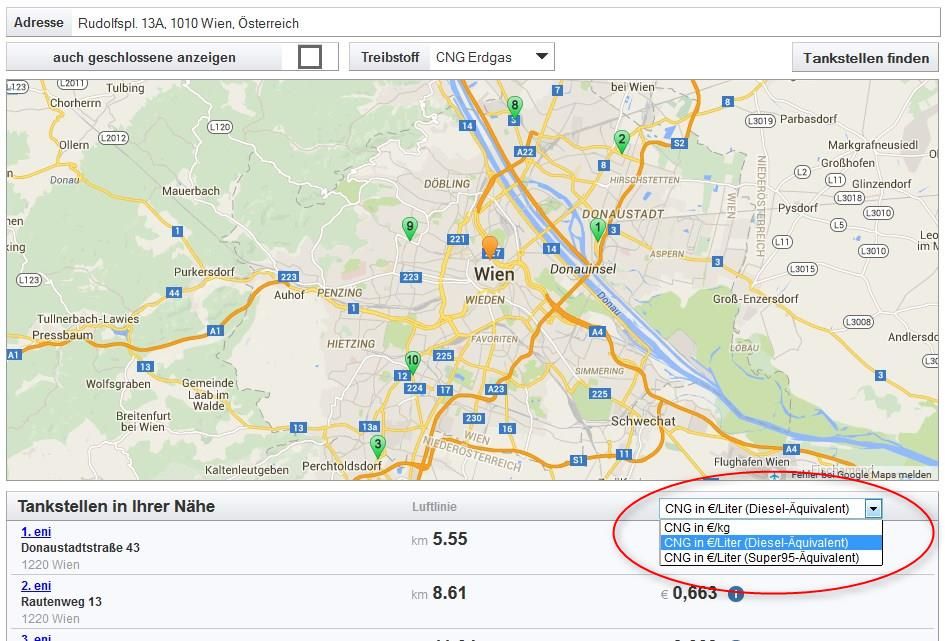Click green map marker number 8
The width and height of the screenshot is (945, 641).
pyautogui.click(x=514, y=107)
